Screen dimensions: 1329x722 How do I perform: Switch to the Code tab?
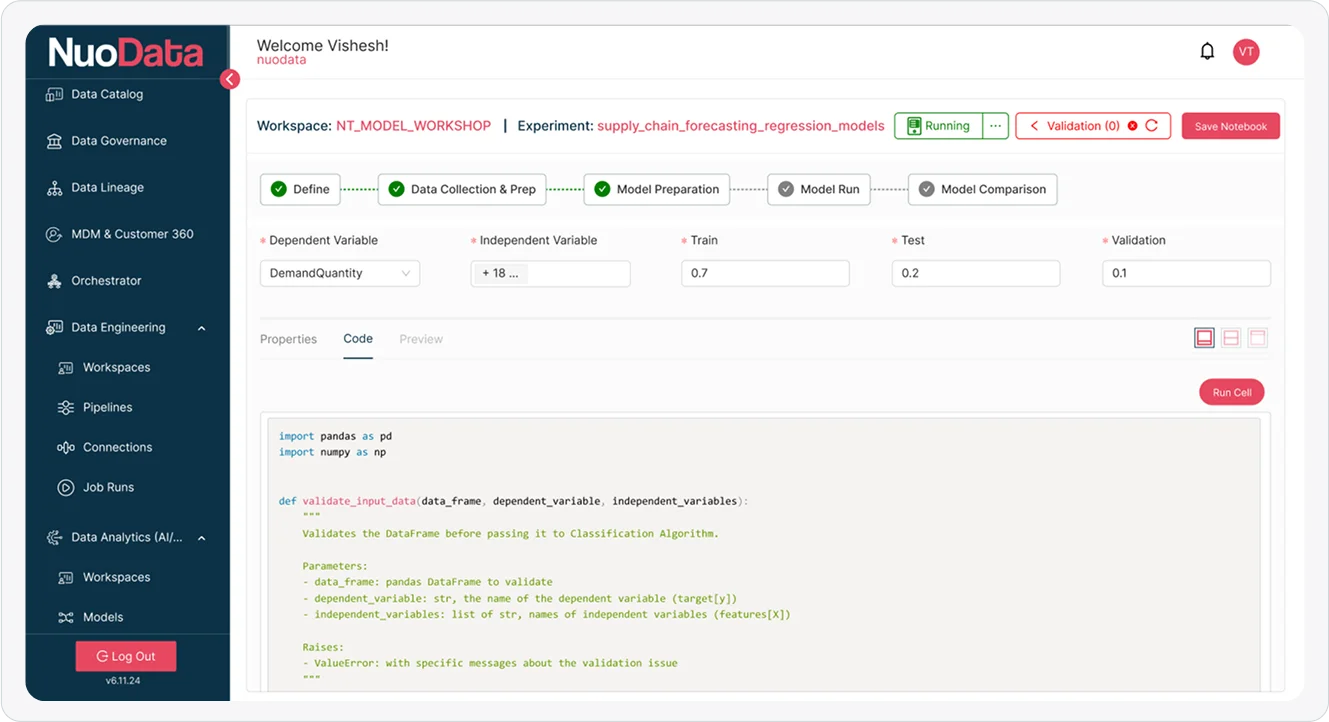(x=358, y=339)
